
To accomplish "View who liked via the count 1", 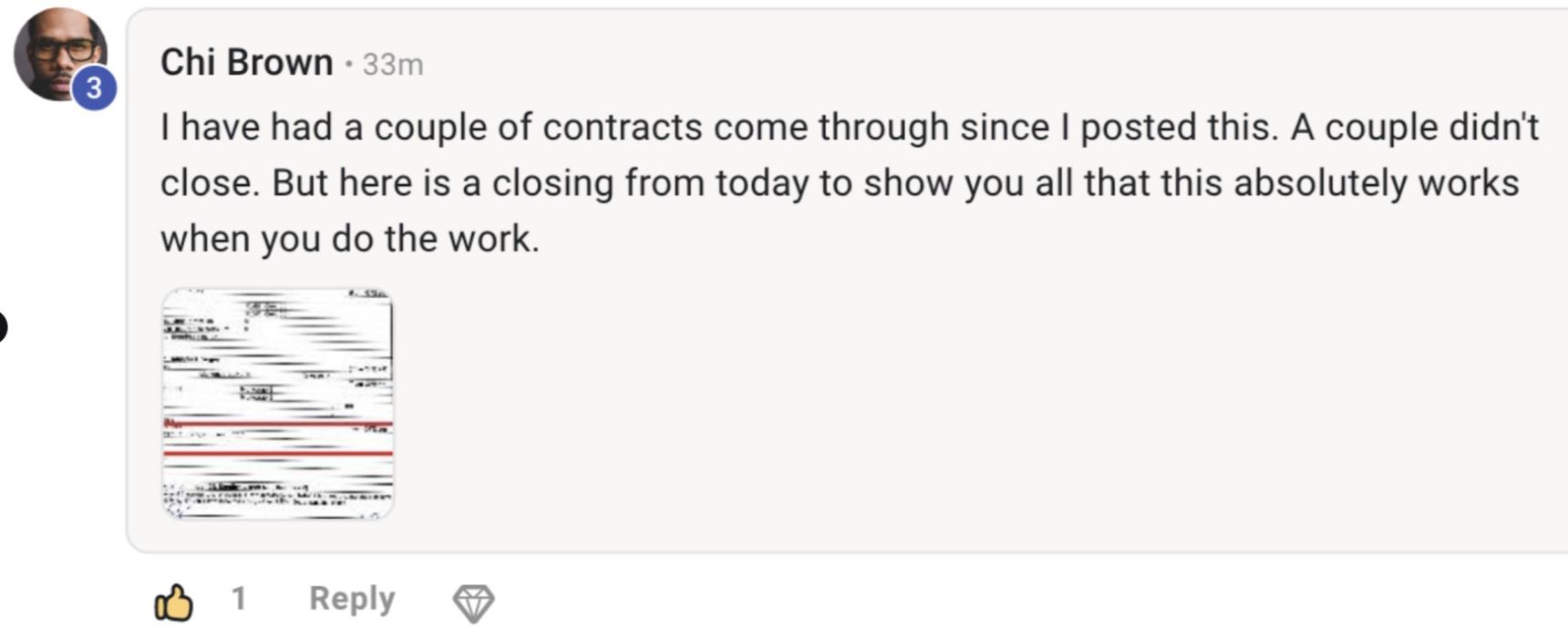I will click(239, 599).
